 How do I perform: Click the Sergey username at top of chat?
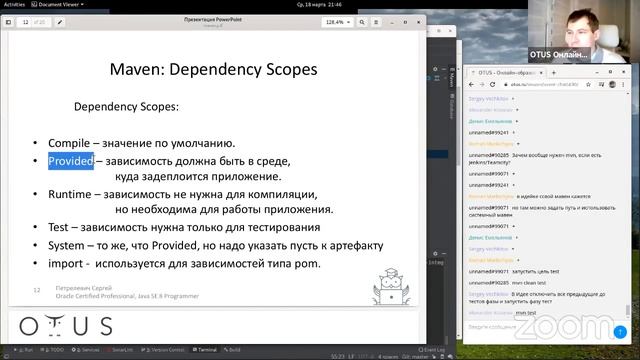tap(488, 99)
